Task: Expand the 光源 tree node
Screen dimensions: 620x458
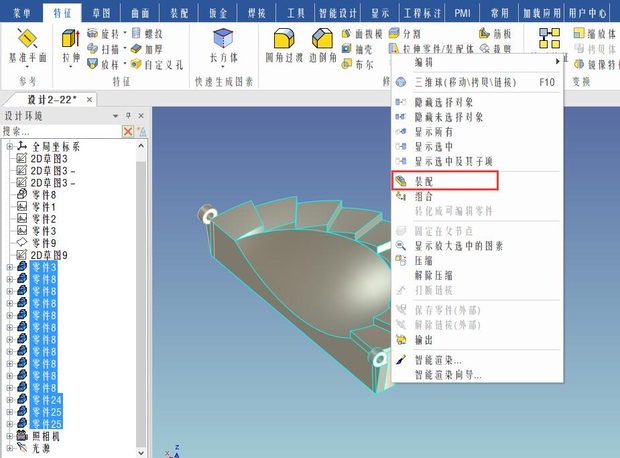Action: (9, 448)
